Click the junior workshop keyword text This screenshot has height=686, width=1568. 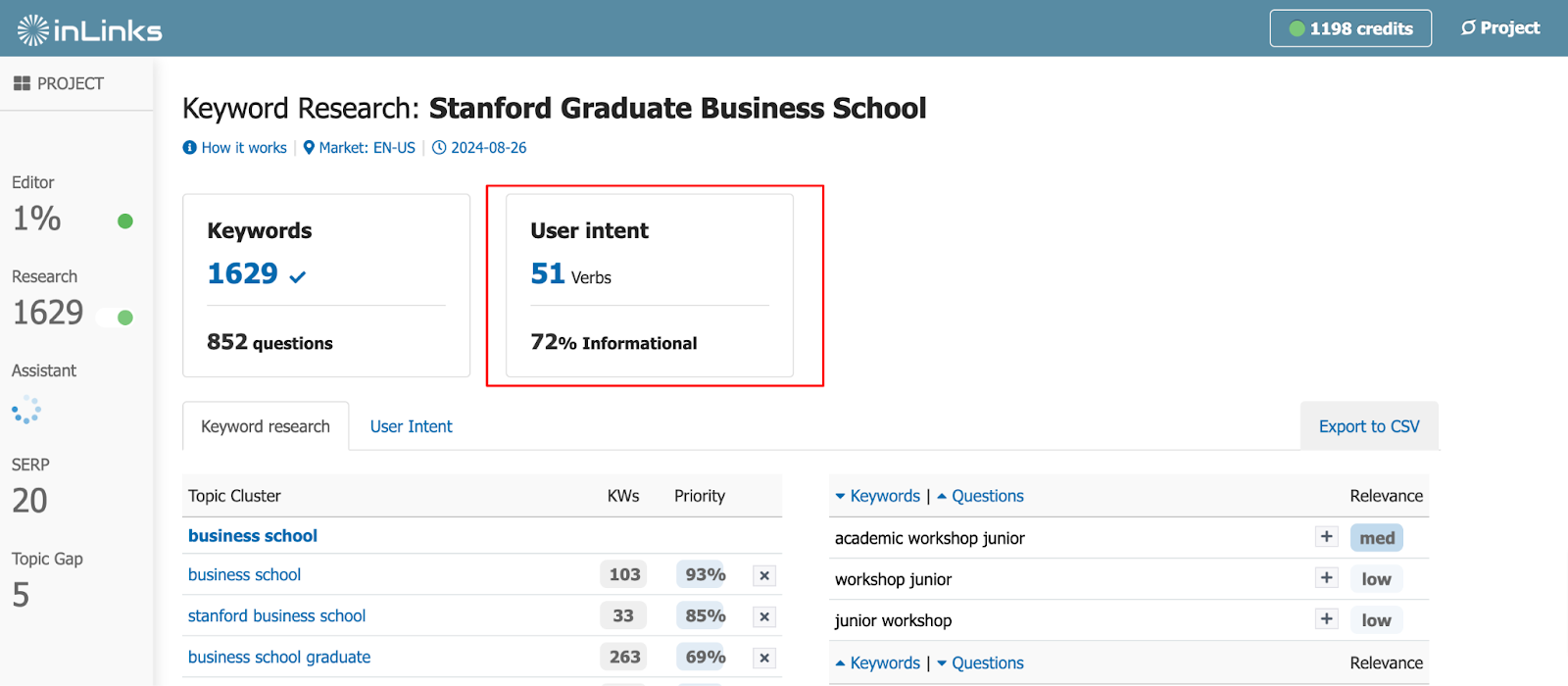pos(893,620)
